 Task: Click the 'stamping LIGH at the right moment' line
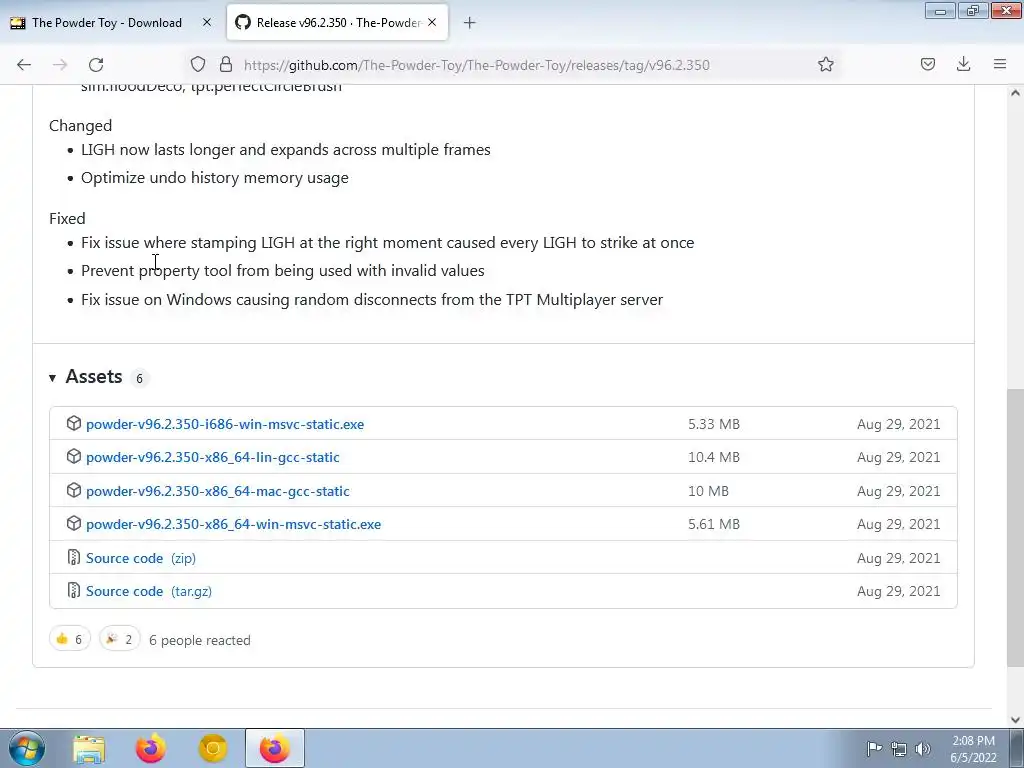387,243
